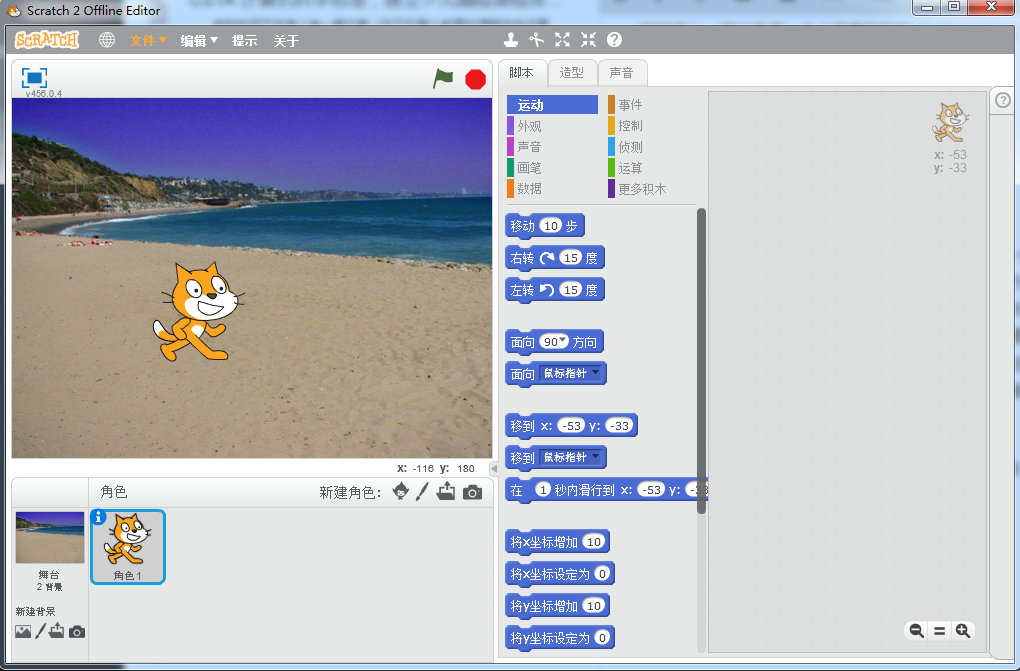Click value in 将y坐标设定为 block
1020x671 pixels.
[602, 637]
